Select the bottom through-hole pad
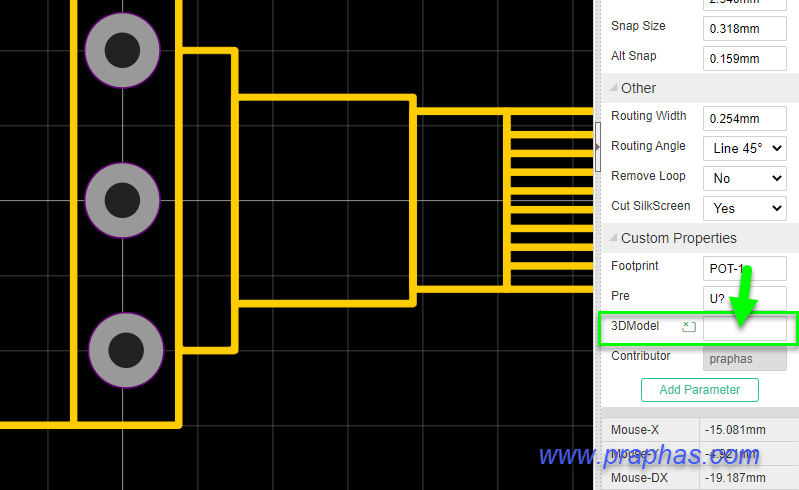 (126, 350)
